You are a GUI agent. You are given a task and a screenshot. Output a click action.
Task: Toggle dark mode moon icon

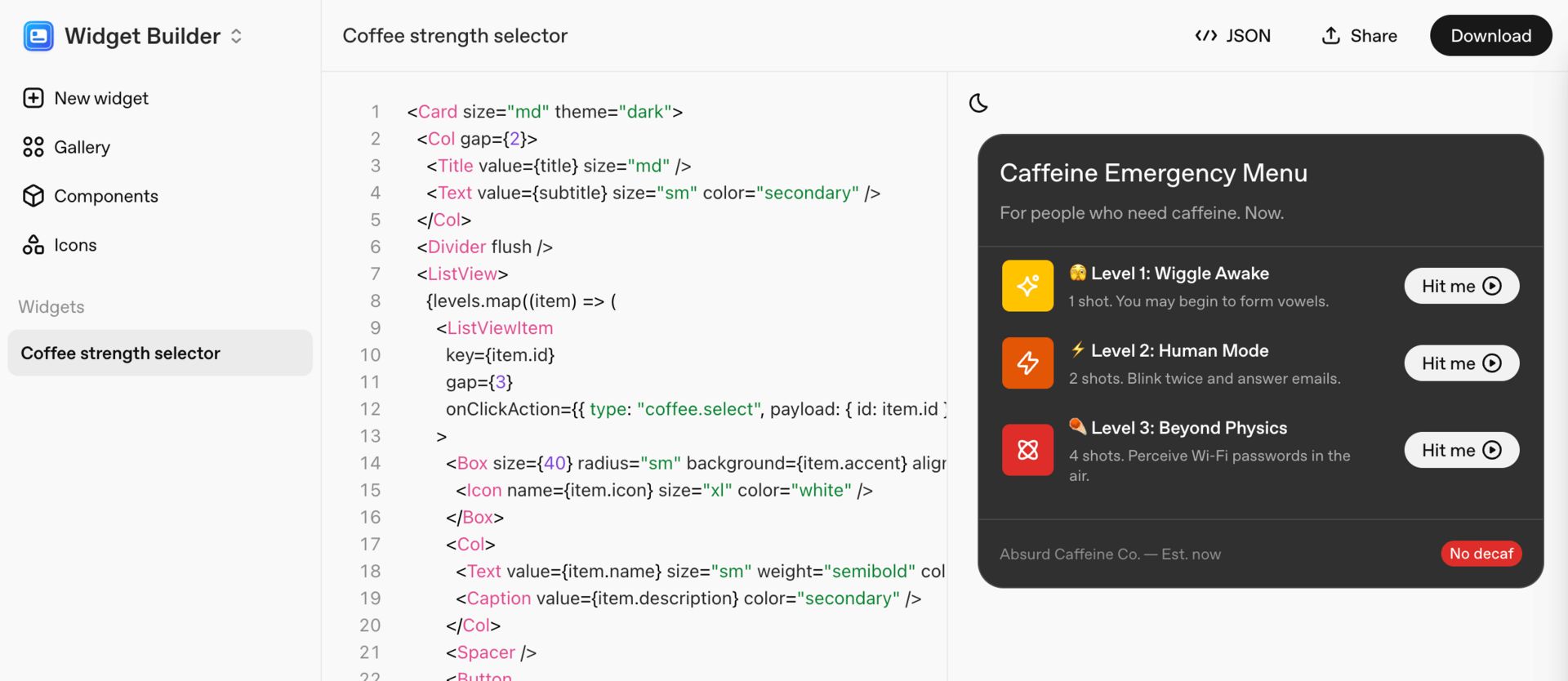click(x=978, y=103)
